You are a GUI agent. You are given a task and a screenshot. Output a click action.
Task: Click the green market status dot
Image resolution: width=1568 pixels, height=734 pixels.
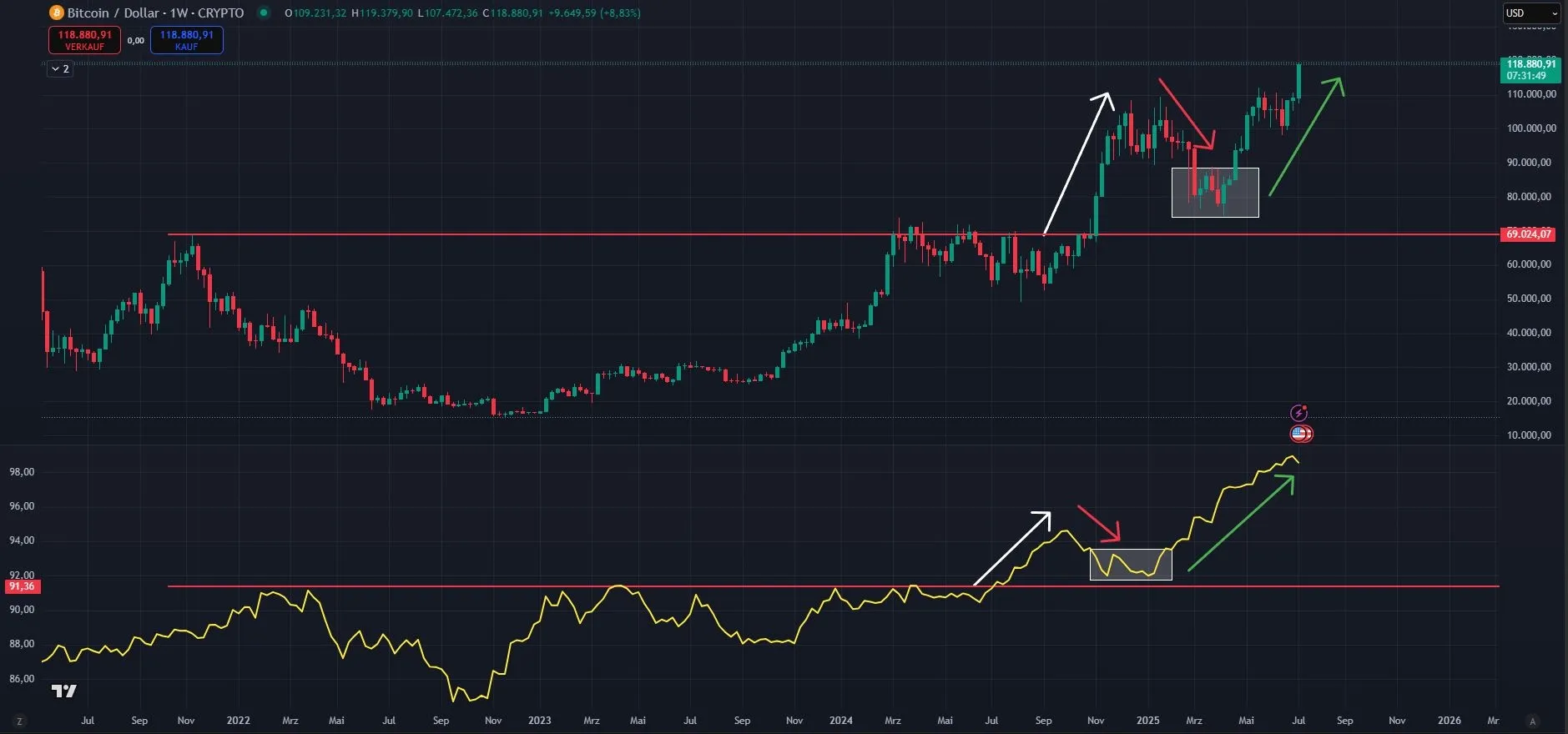click(x=264, y=13)
